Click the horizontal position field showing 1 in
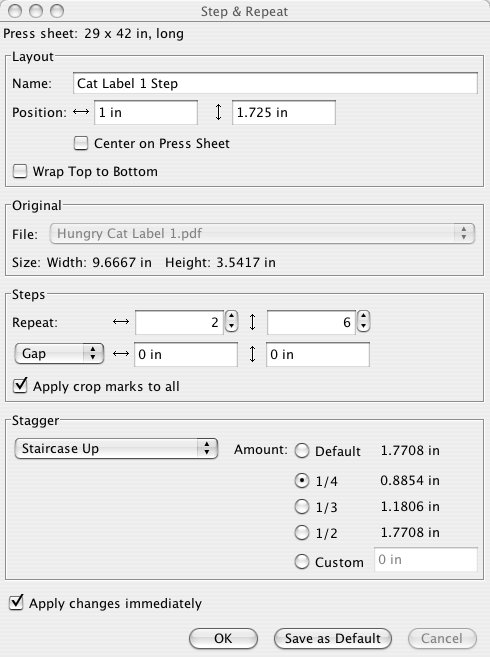This screenshot has height=657, width=490. [146, 112]
